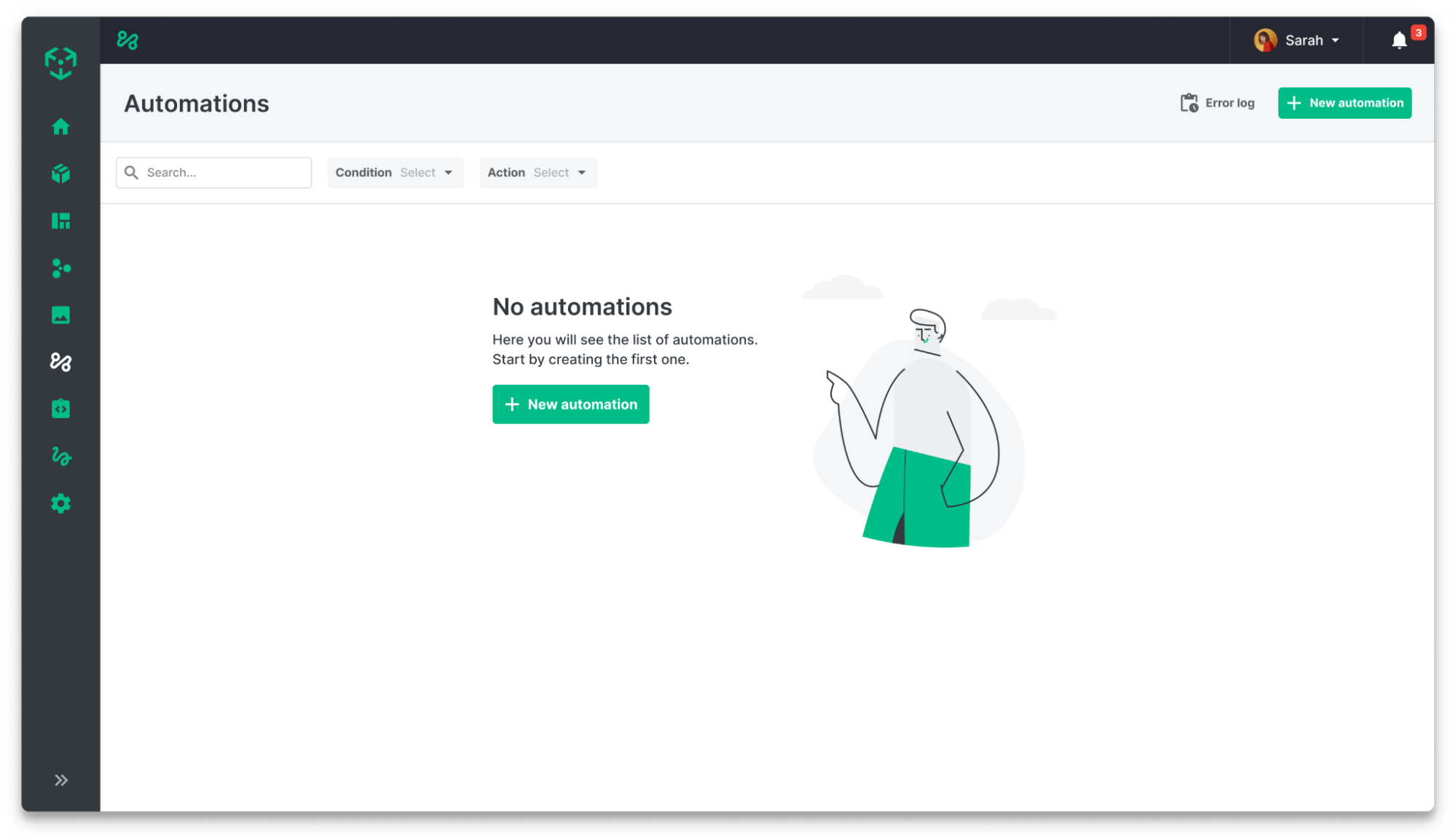Click the 'No automations' heading
Image resolution: width=1456 pixels, height=840 pixels.
coord(582,307)
